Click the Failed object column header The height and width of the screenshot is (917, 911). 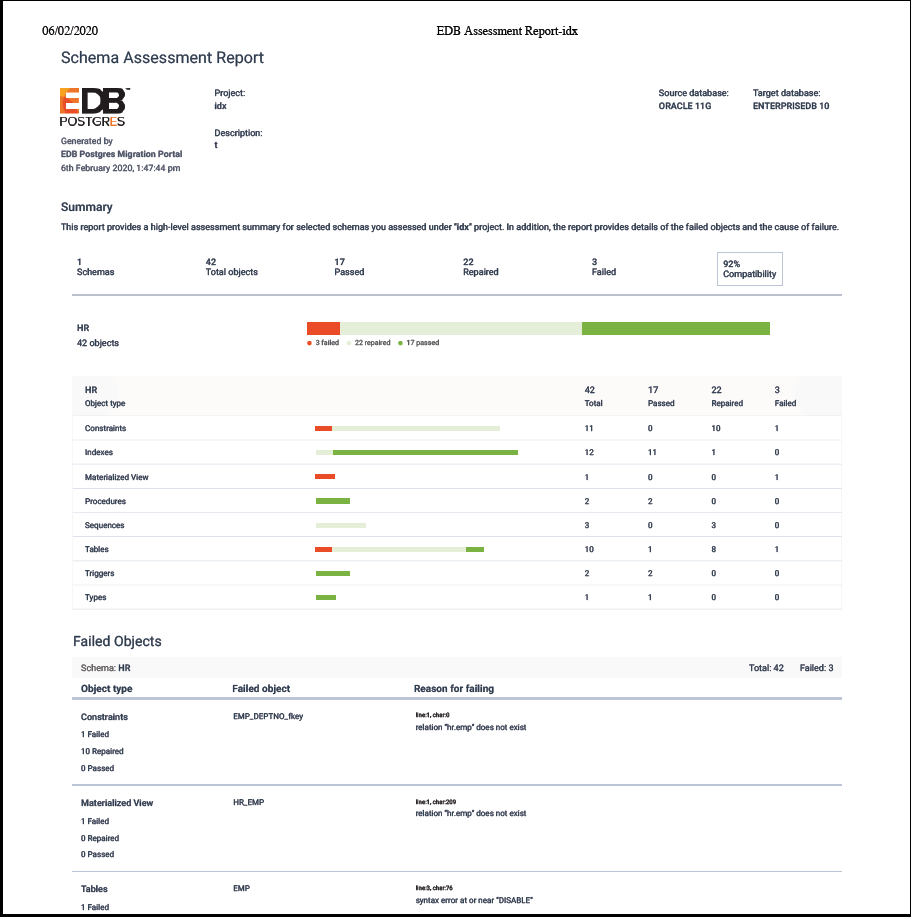click(261, 689)
